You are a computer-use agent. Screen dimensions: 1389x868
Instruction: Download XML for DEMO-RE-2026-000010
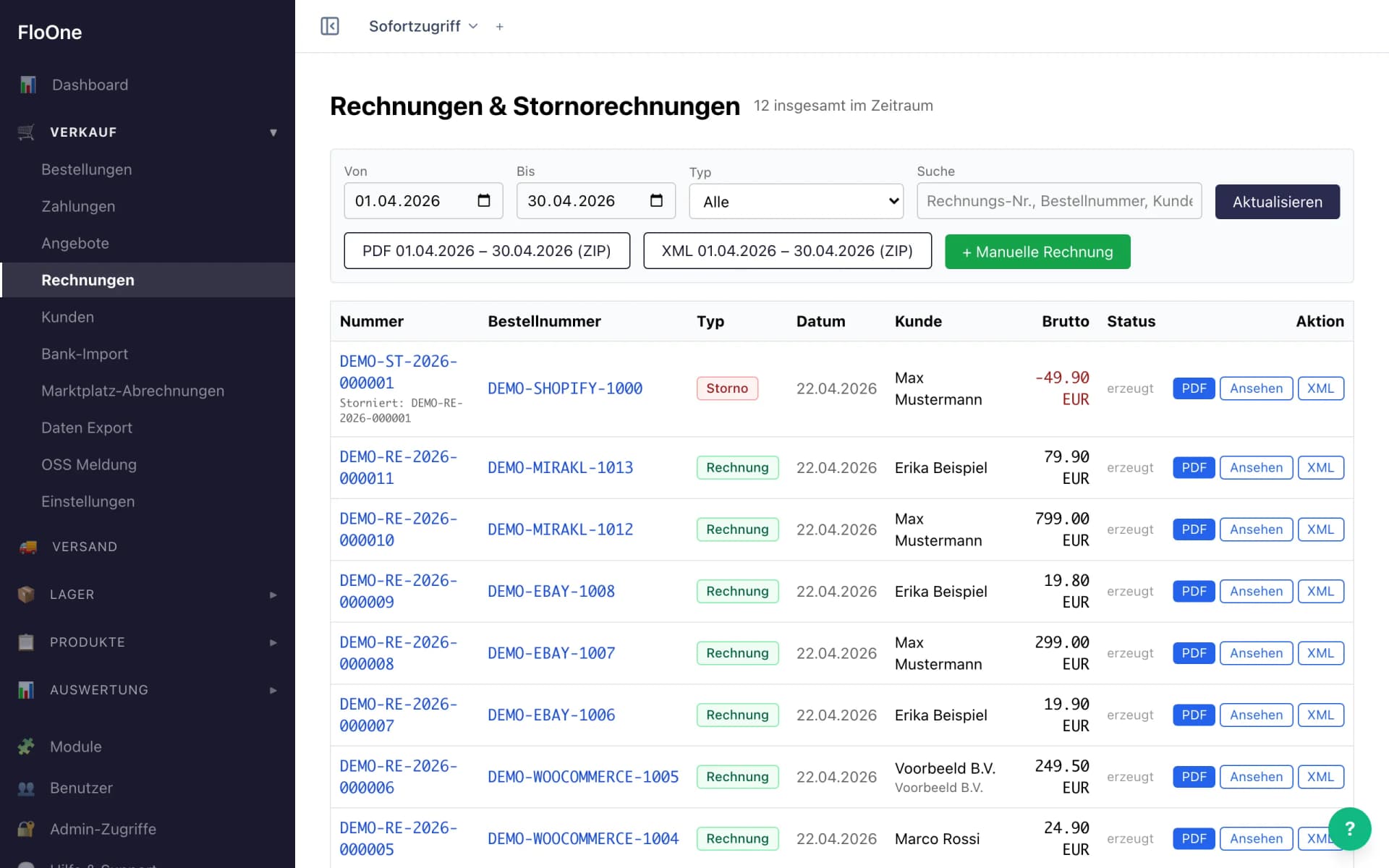[1320, 529]
